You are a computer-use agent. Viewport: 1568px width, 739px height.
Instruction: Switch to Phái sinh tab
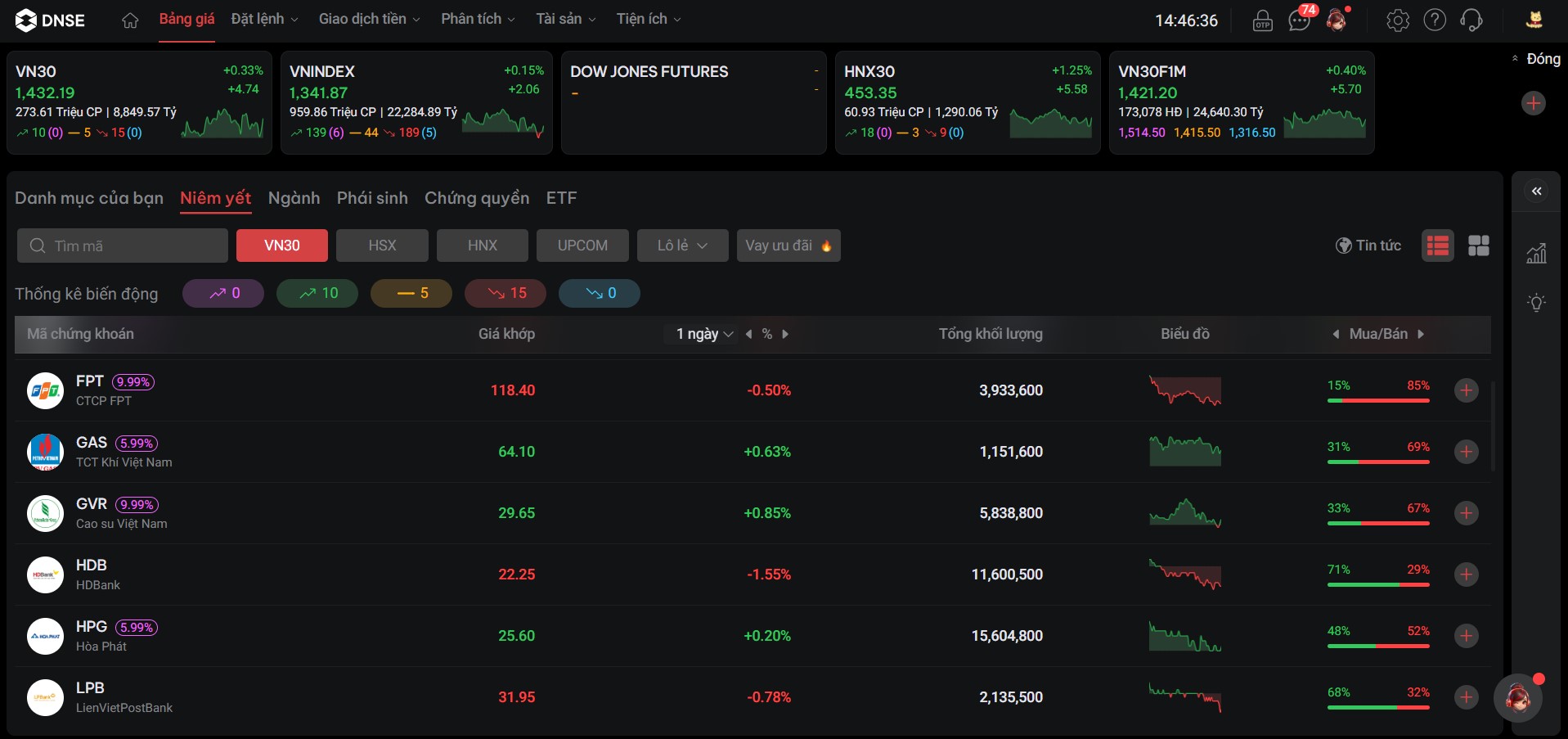pyautogui.click(x=372, y=198)
